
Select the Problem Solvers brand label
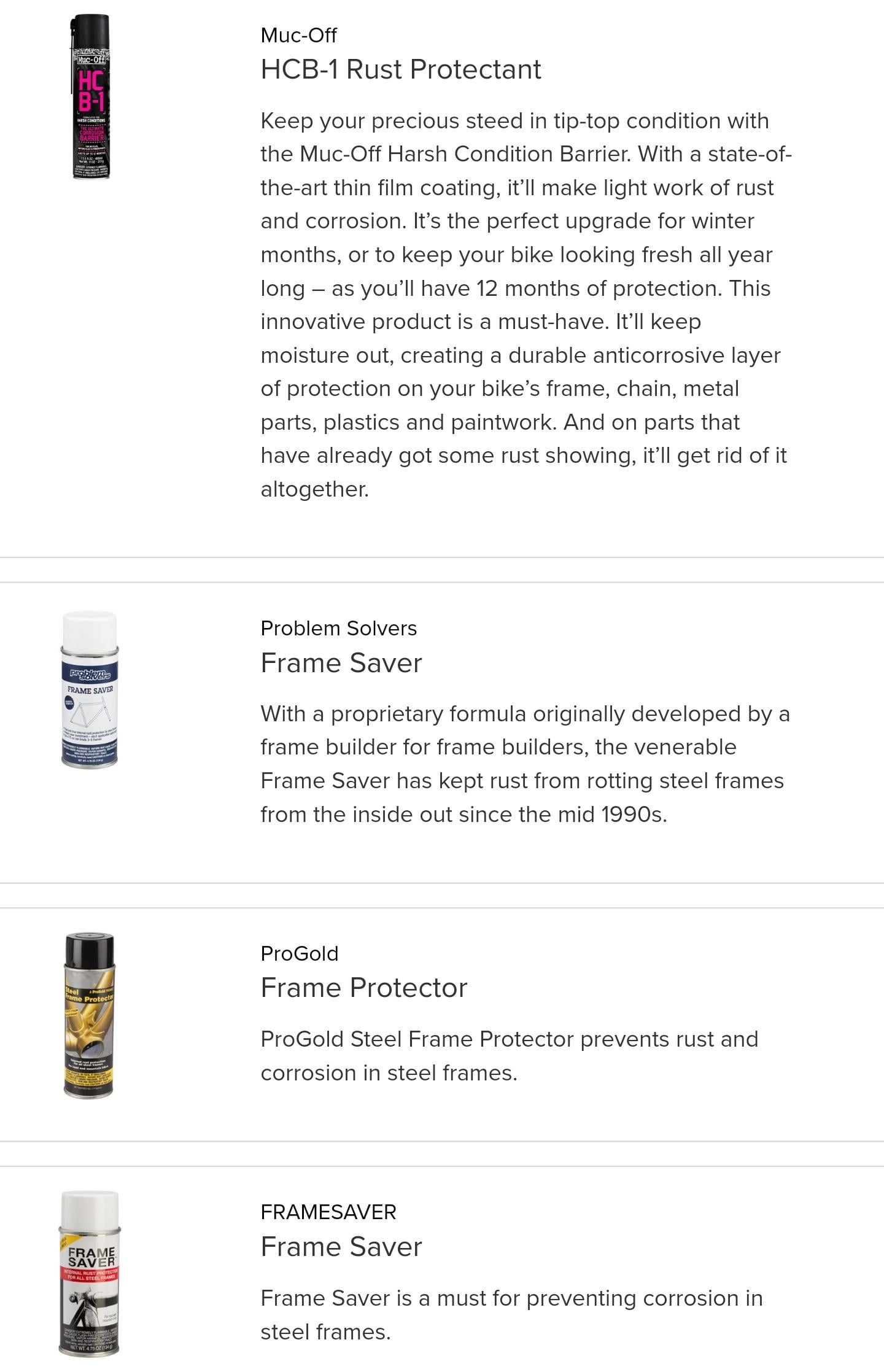point(339,628)
